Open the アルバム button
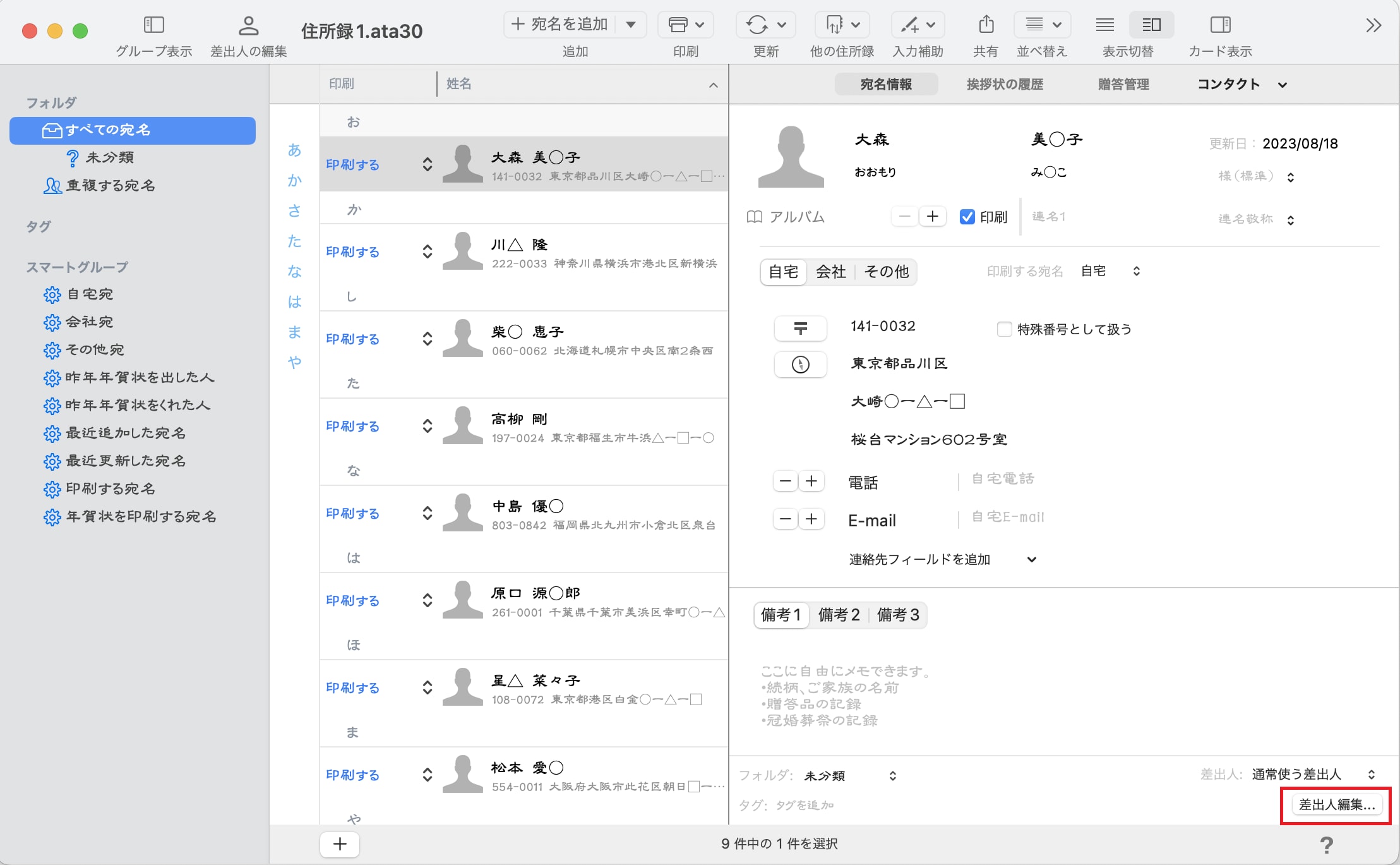1400x865 pixels. point(786,217)
